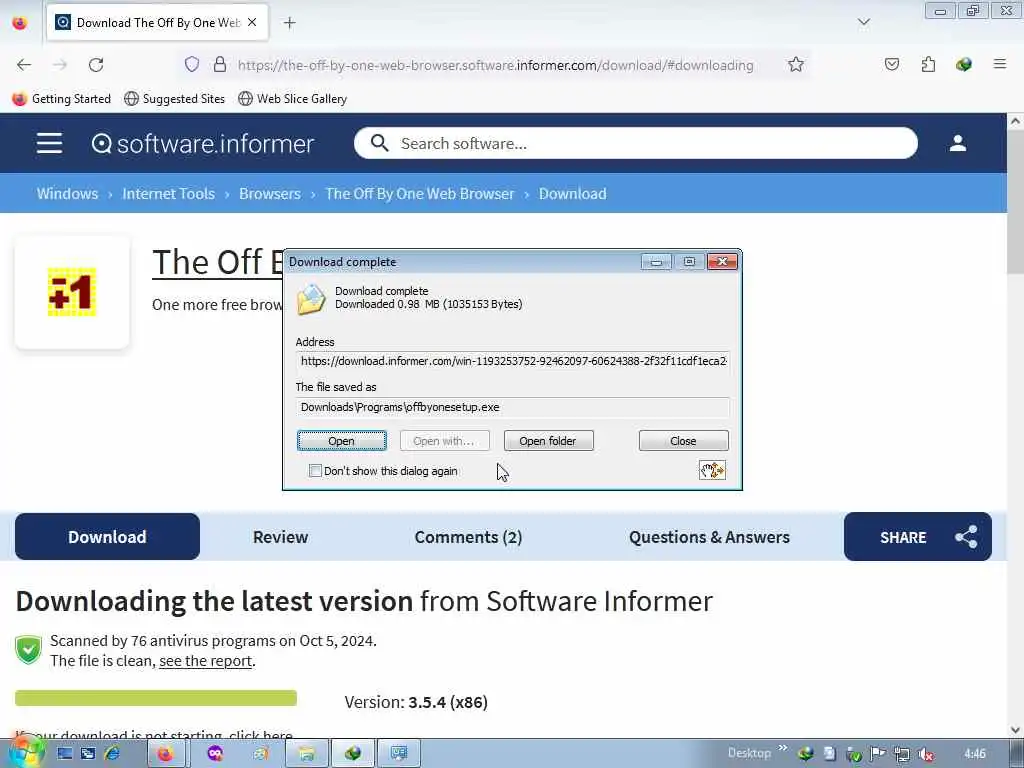
Task: Click the Close button in the download dialog
Action: coord(683,441)
